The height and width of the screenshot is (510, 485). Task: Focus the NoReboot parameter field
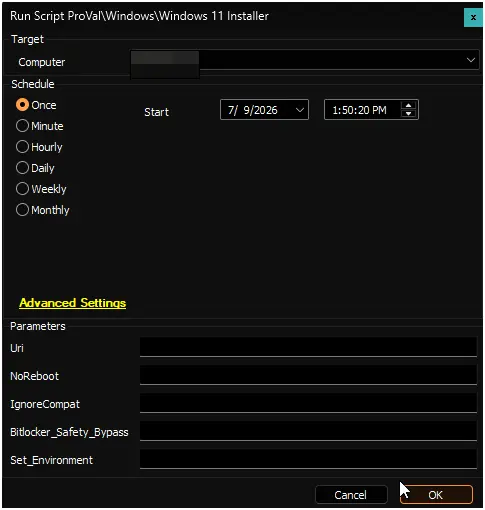click(308, 375)
